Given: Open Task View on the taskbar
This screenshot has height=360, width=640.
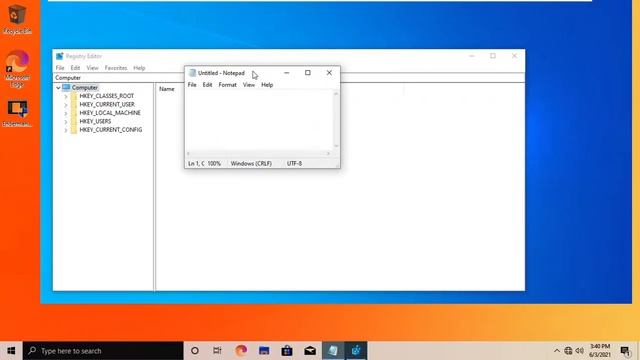Looking at the screenshot, I should tap(218, 351).
